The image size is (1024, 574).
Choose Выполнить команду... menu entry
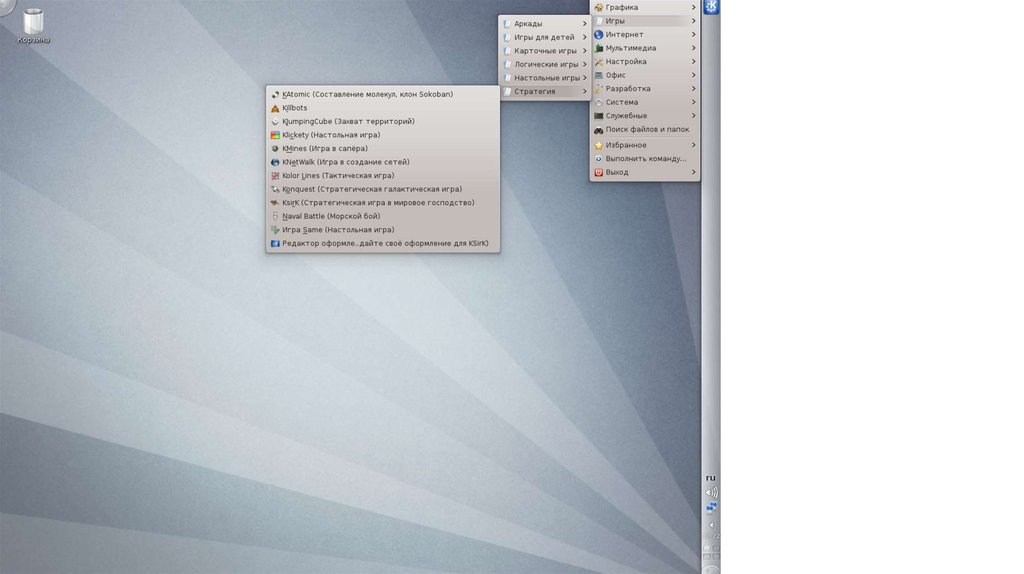pyautogui.click(x=645, y=158)
